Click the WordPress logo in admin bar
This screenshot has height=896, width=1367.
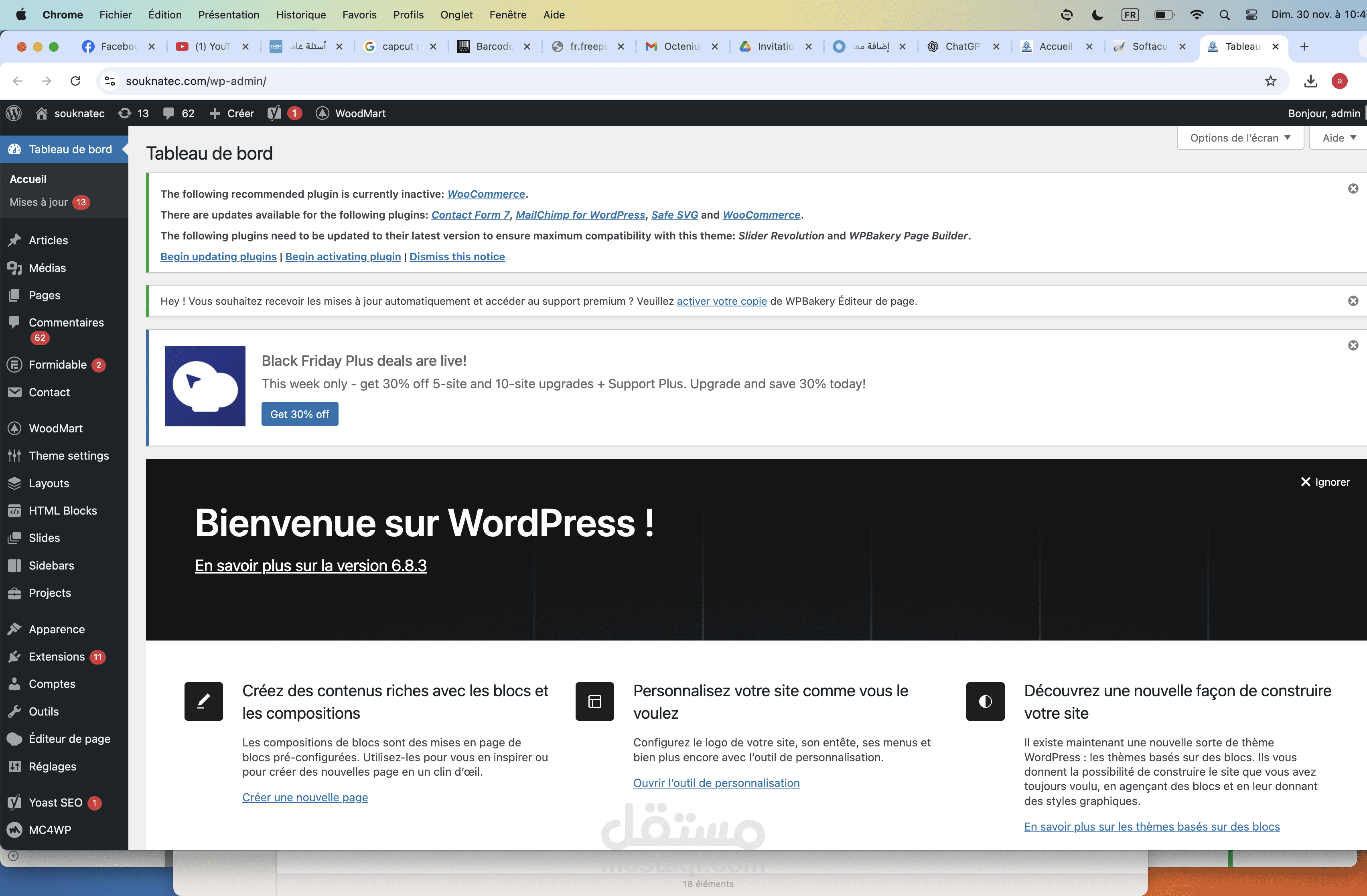tap(14, 113)
